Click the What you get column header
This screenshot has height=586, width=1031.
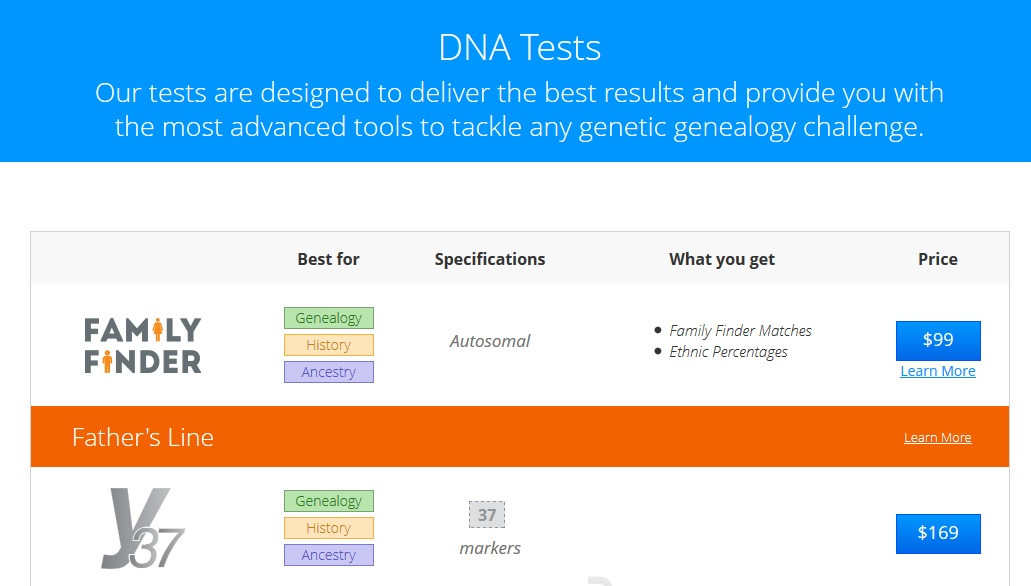(722, 259)
